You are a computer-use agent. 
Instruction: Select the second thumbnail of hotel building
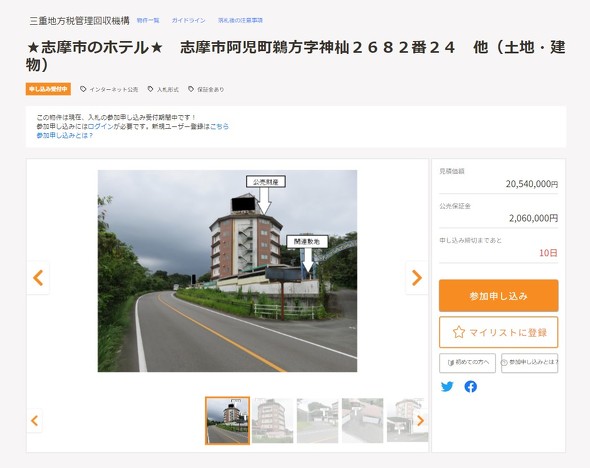coord(272,421)
